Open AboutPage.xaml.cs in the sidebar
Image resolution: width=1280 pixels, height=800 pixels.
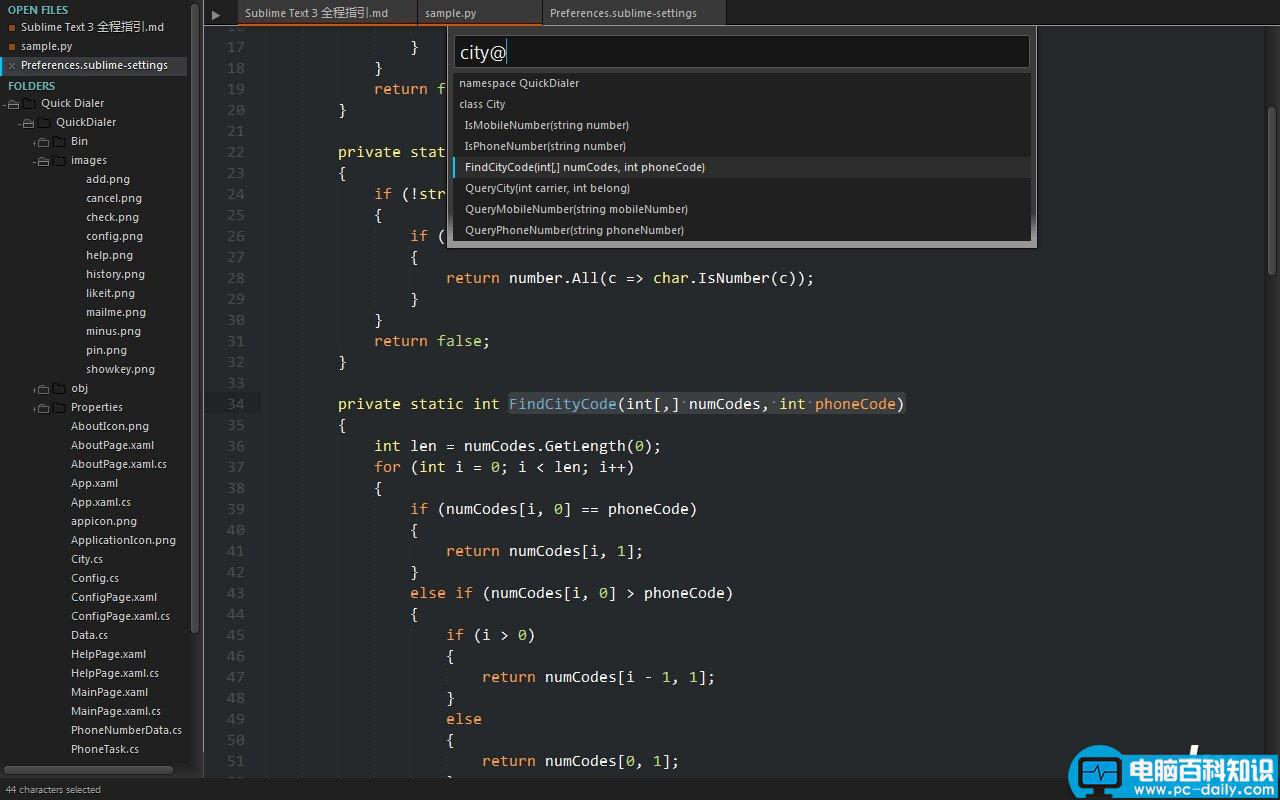[119, 465]
